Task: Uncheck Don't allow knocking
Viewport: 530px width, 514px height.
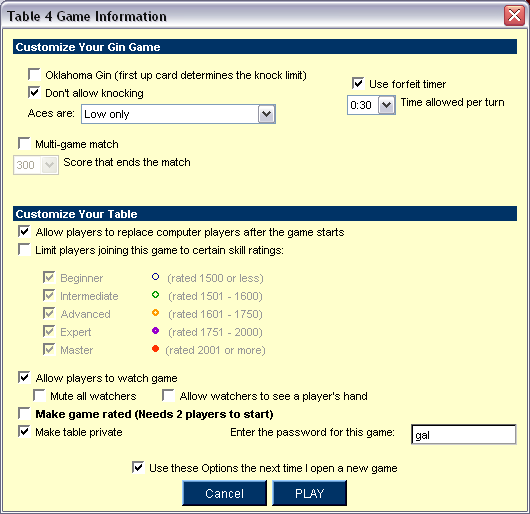Action: click(34, 92)
